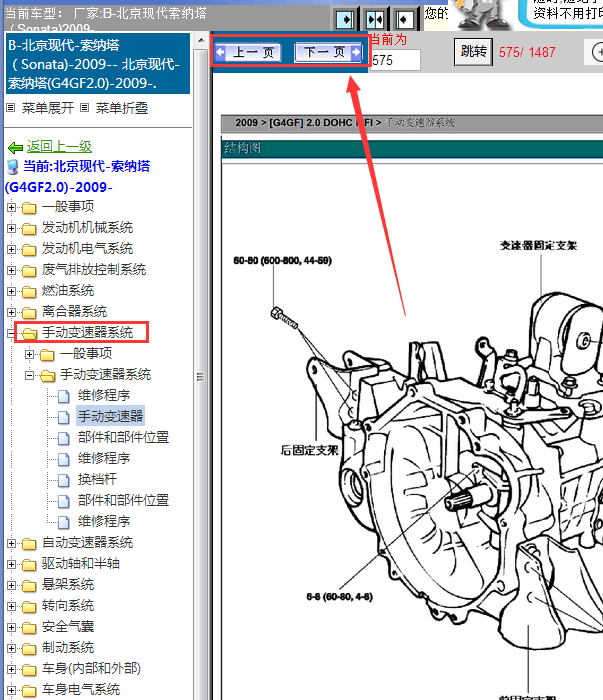Click the green back arrow icon
Image resolution: width=603 pixels, height=700 pixels.
click(16, 147)
